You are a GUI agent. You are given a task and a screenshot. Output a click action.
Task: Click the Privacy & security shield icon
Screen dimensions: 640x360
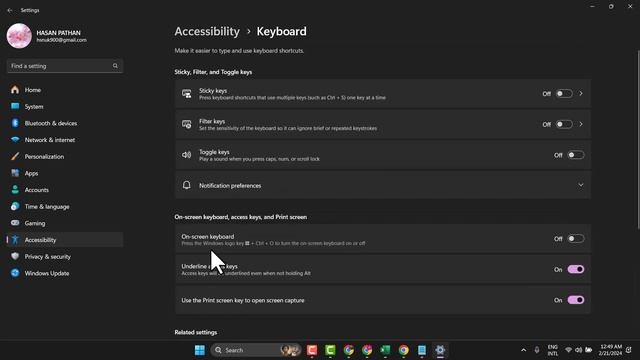click(15, 256)
